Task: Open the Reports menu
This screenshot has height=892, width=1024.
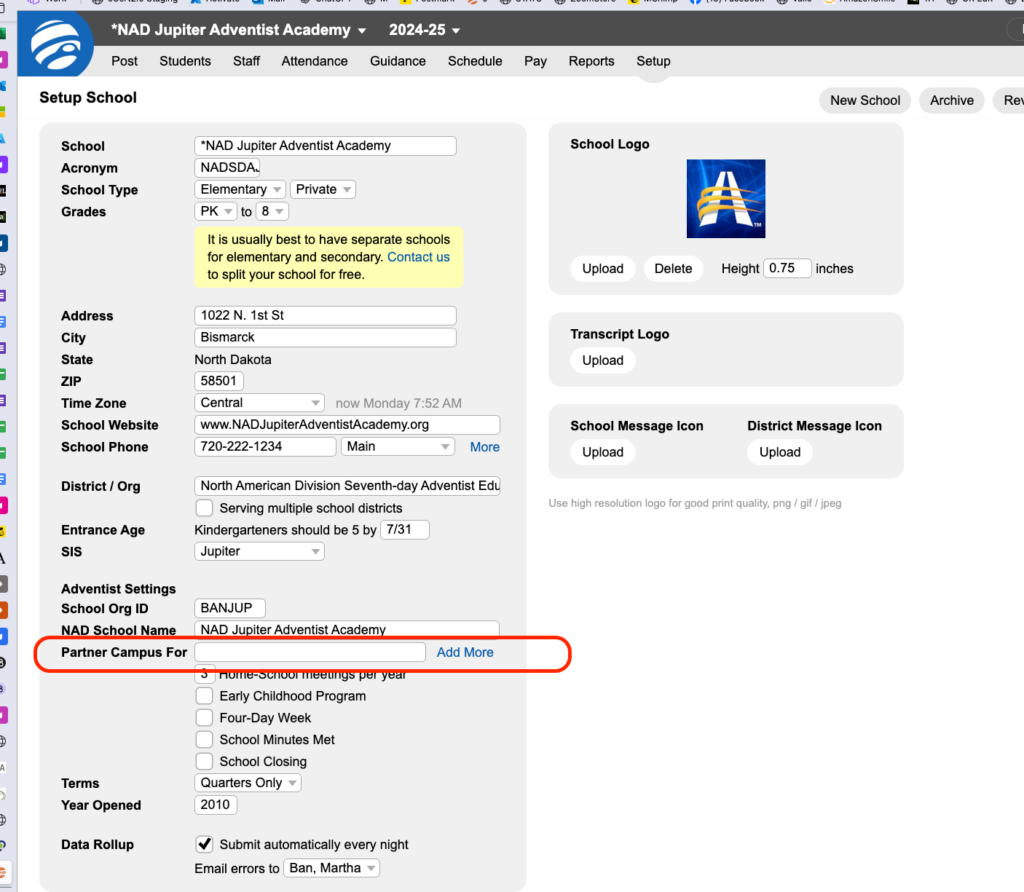Action: (591, 61)
